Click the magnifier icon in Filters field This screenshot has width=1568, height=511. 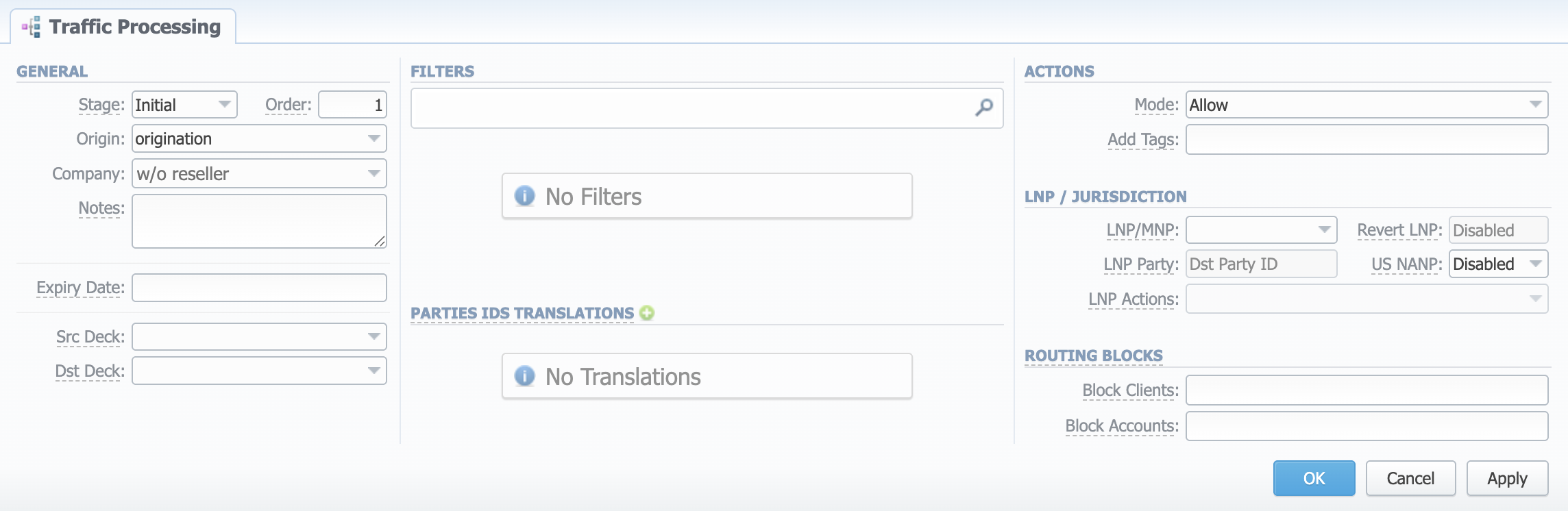coord(984,108)
